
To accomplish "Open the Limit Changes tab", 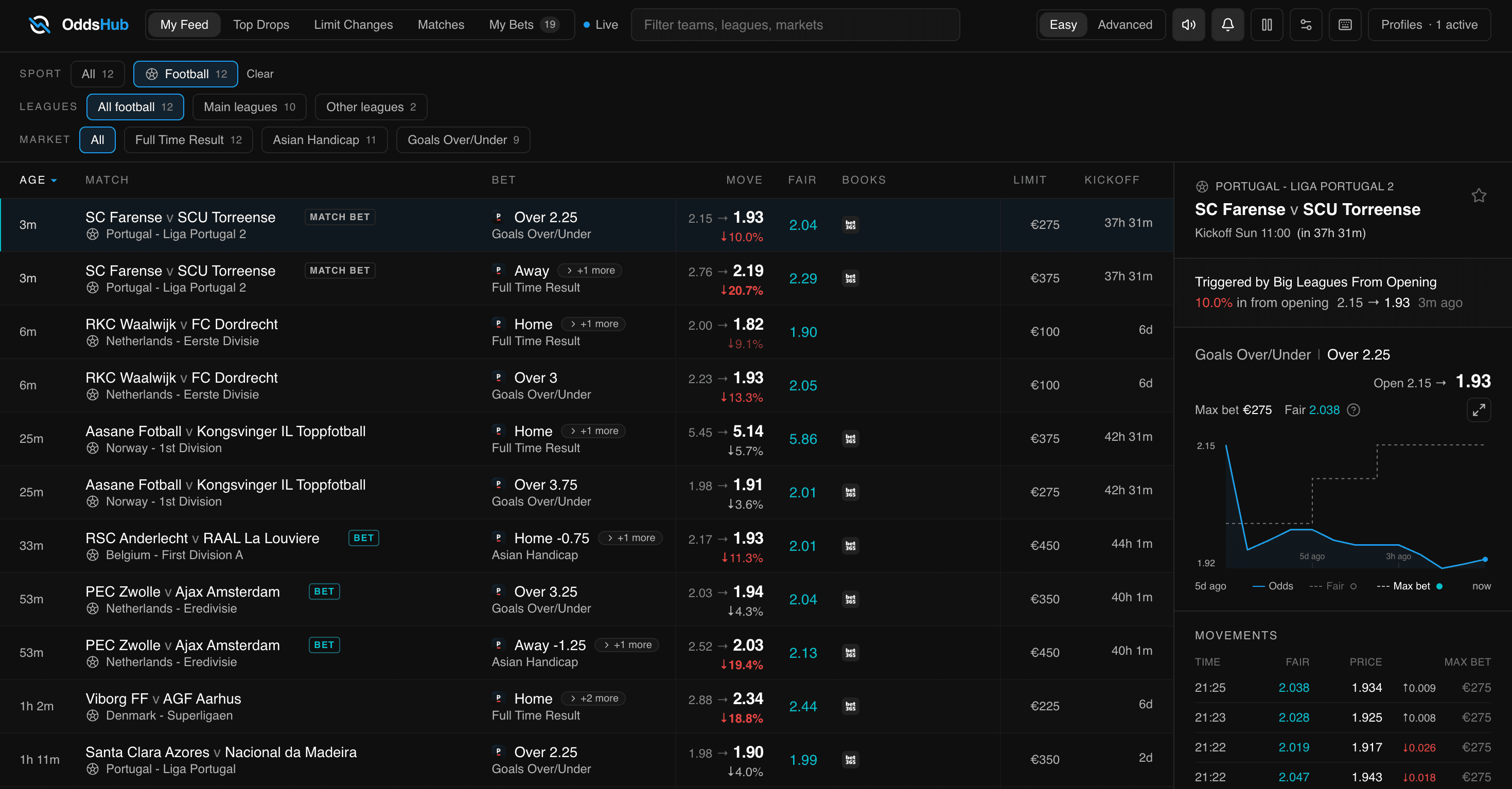I will 354,25.
